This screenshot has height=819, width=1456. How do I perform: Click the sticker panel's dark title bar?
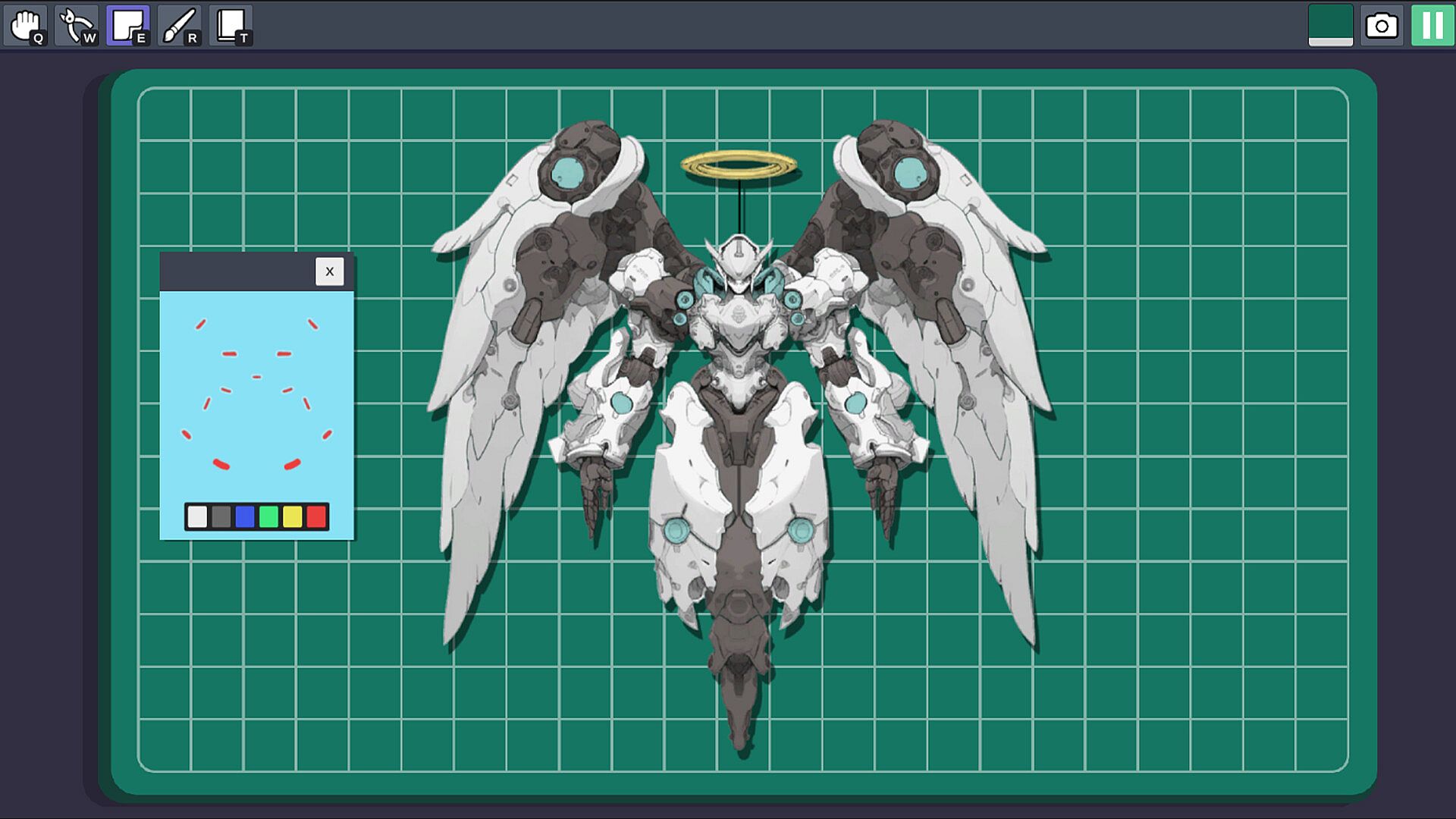[237, 271]
